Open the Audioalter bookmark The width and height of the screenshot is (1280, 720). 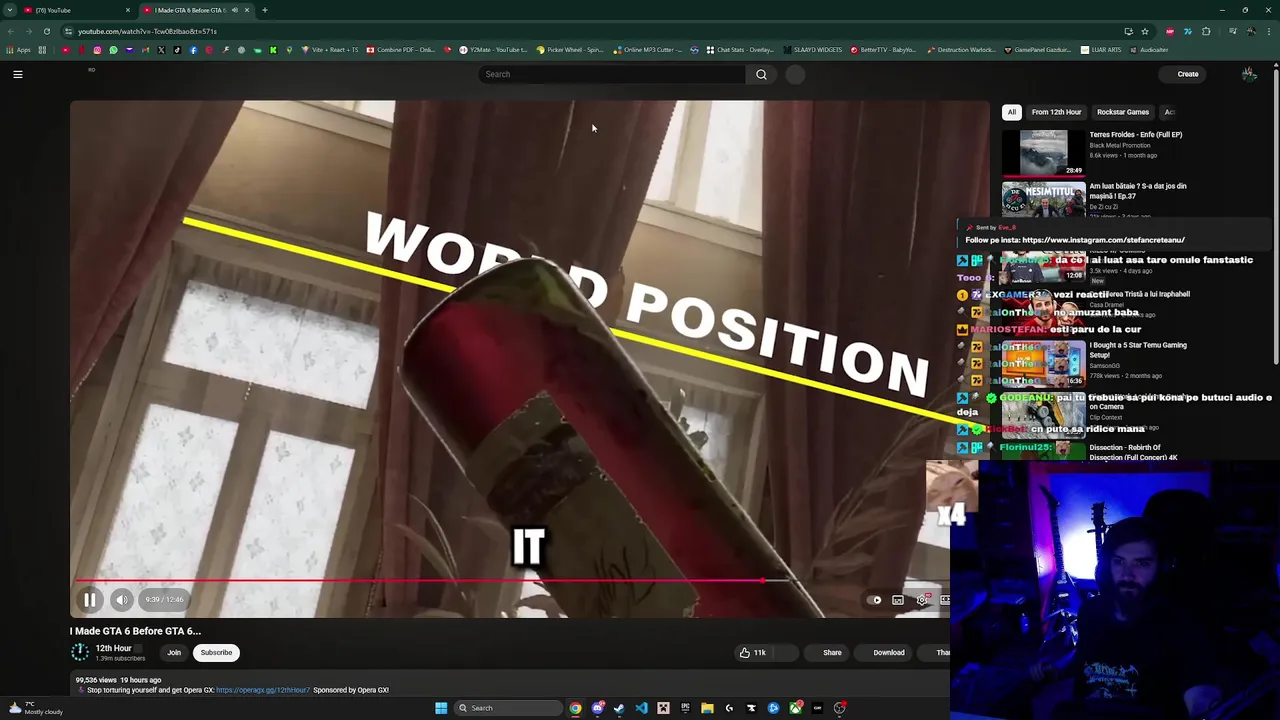[x=1149, y=50]
